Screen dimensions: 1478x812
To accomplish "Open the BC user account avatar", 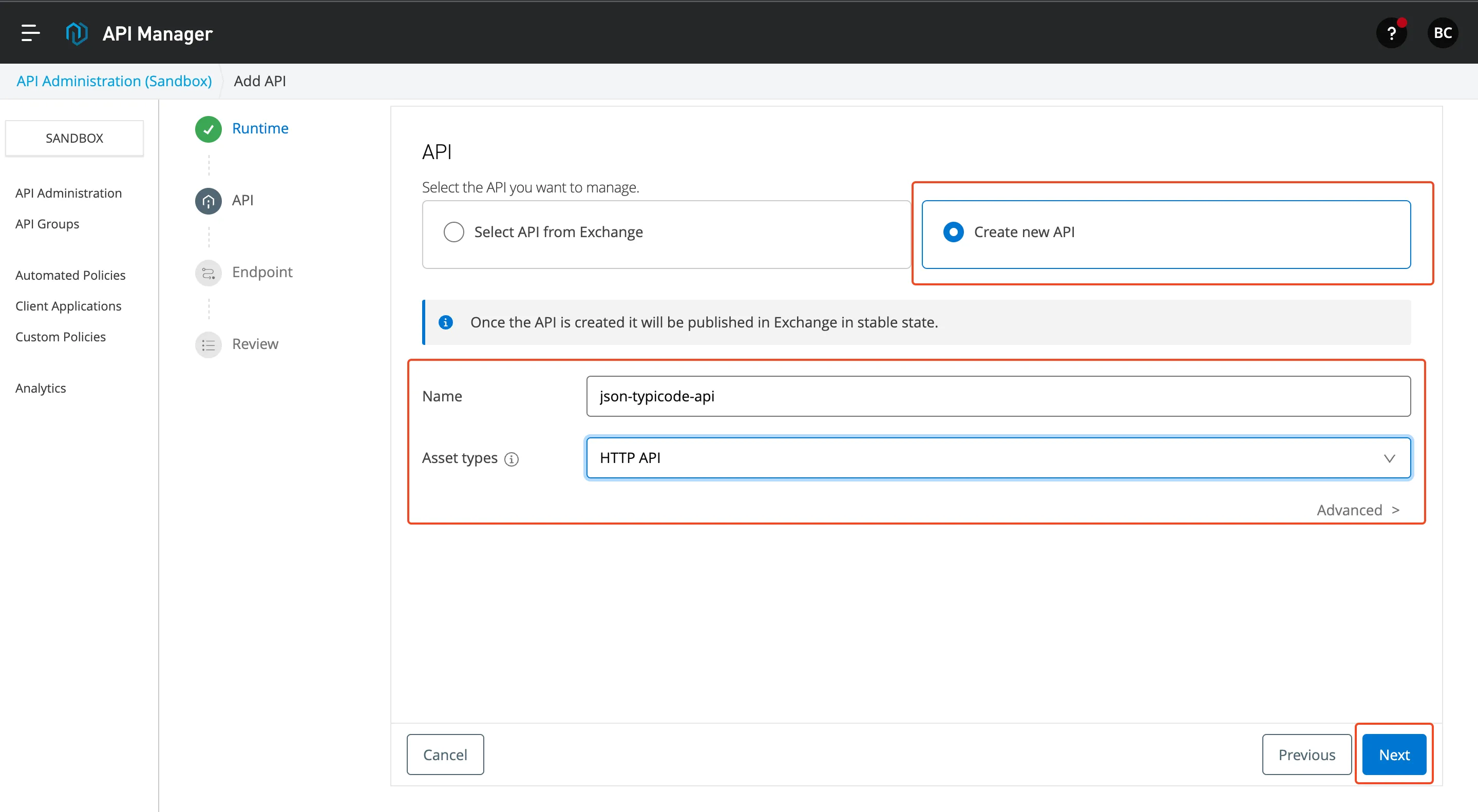I will coord(1443,33).
